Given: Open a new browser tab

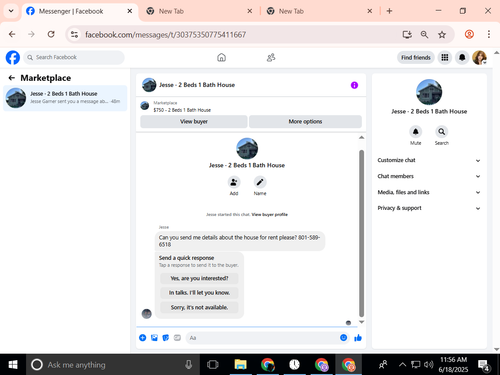Looking at the screenshot, I should tap(389, 11).
